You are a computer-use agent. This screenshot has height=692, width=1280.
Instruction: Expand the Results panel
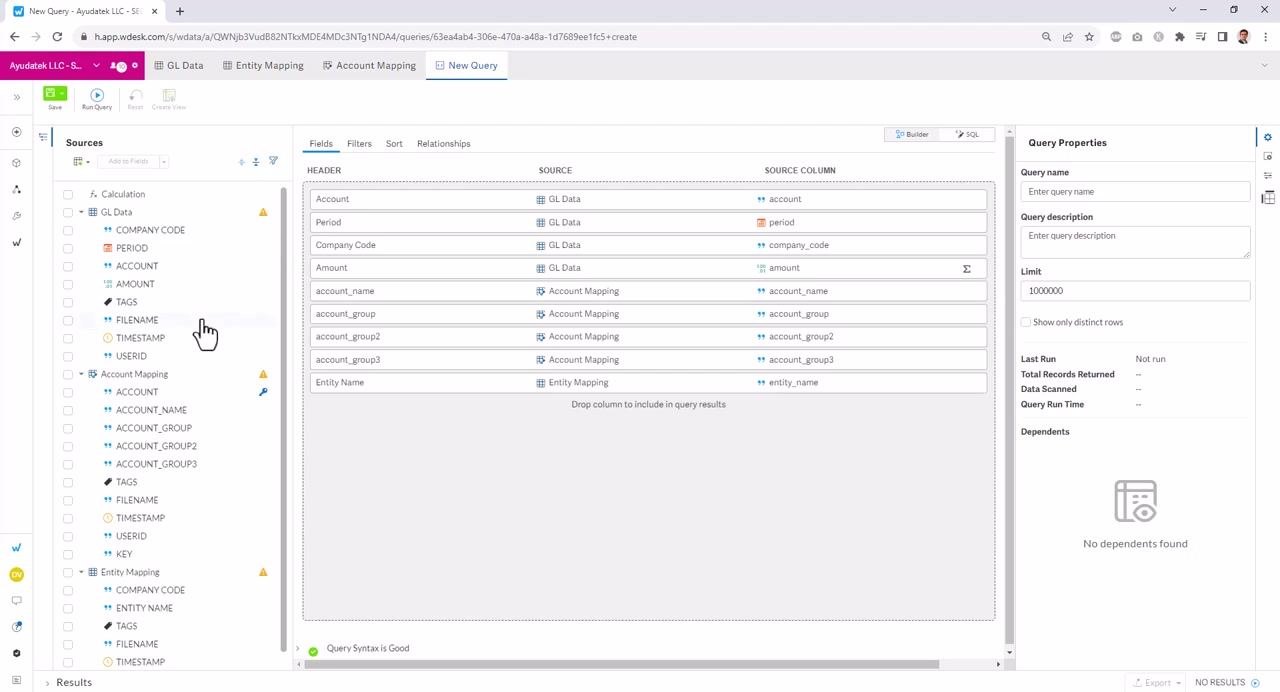pyautogui.click(x=47, y=683)
